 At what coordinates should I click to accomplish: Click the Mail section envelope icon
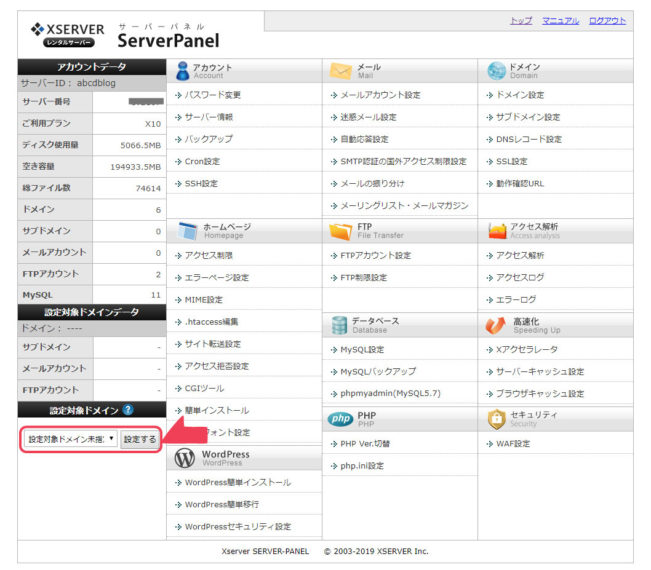pos(340,71)
